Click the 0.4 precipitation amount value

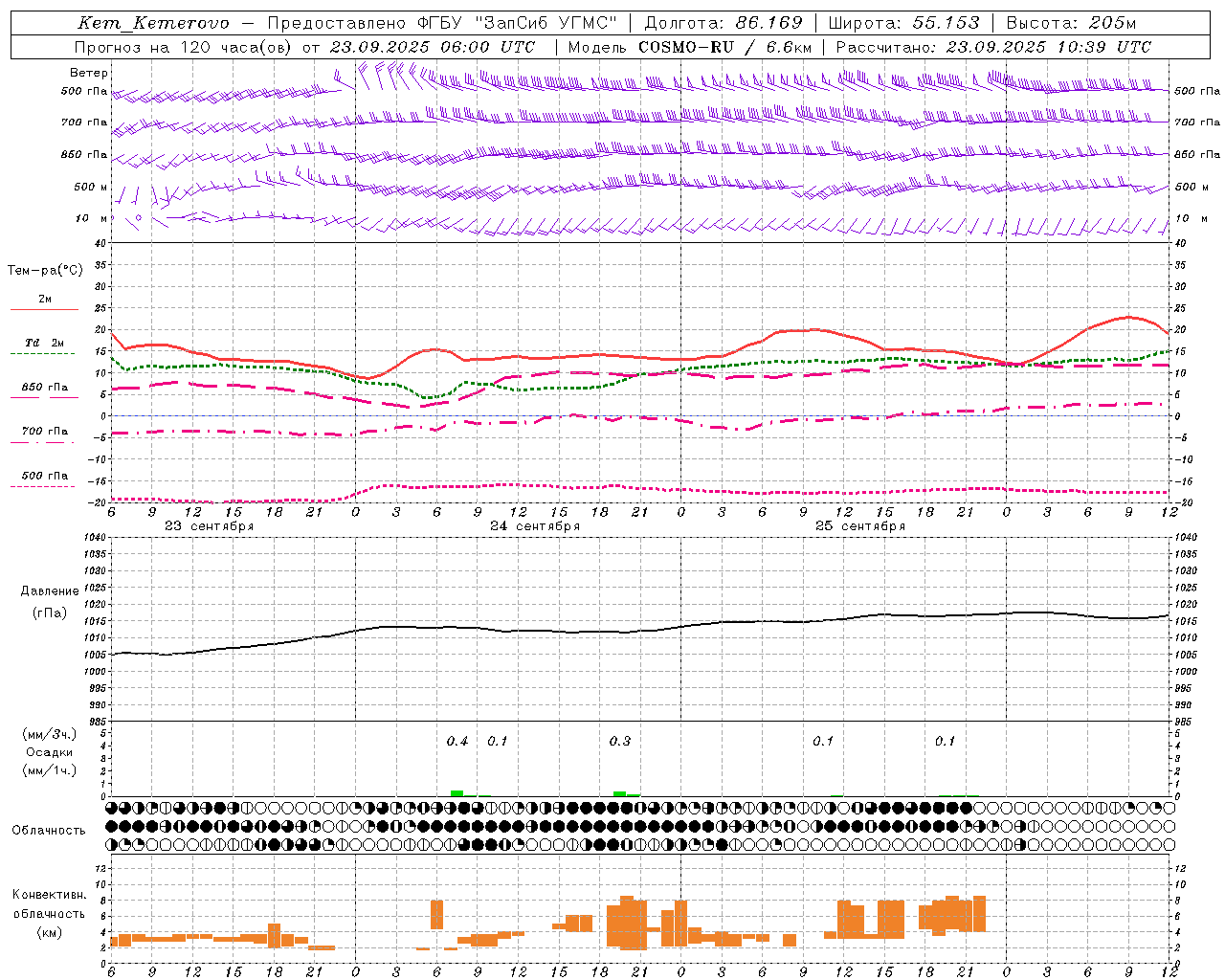[x=457, y=742]
